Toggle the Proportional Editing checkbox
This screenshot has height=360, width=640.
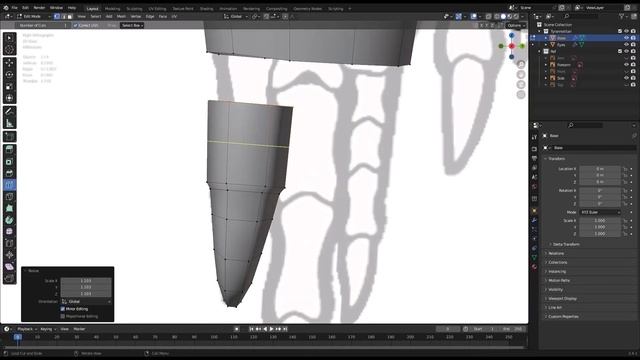63,316
